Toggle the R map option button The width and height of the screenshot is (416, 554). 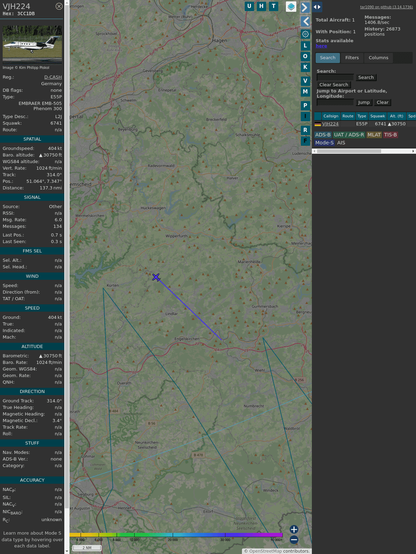(305, 130)
